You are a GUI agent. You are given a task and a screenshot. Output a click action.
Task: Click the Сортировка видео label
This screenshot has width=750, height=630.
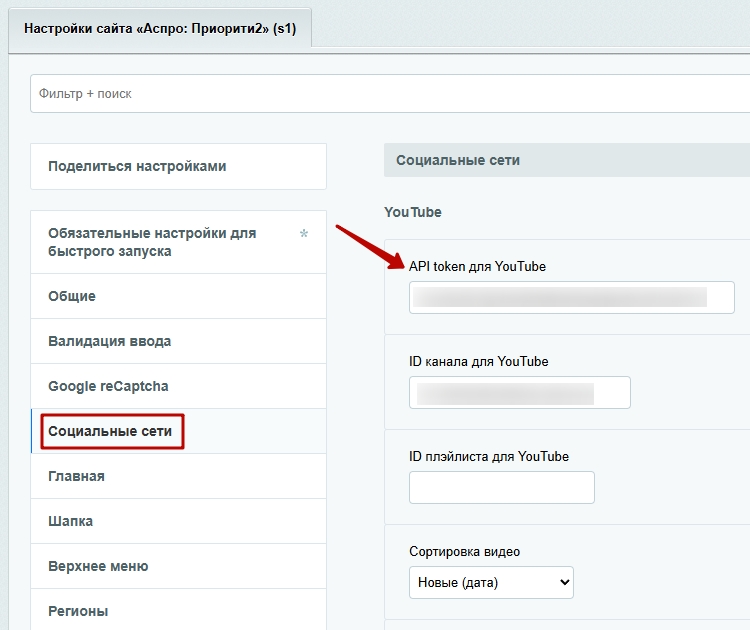click(x=464, y=552)
